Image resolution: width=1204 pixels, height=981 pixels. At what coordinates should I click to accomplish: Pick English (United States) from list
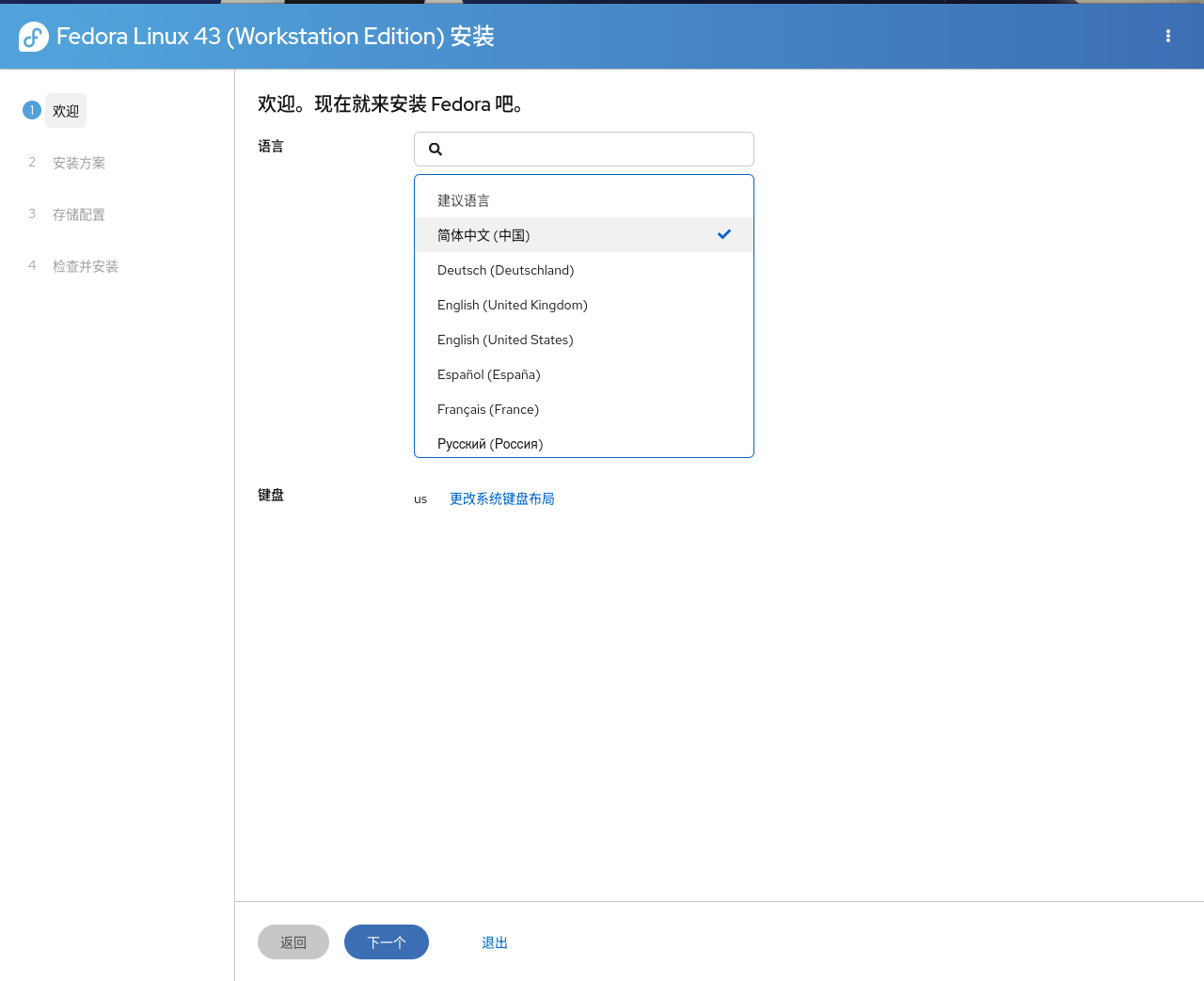tap(505, 340)
